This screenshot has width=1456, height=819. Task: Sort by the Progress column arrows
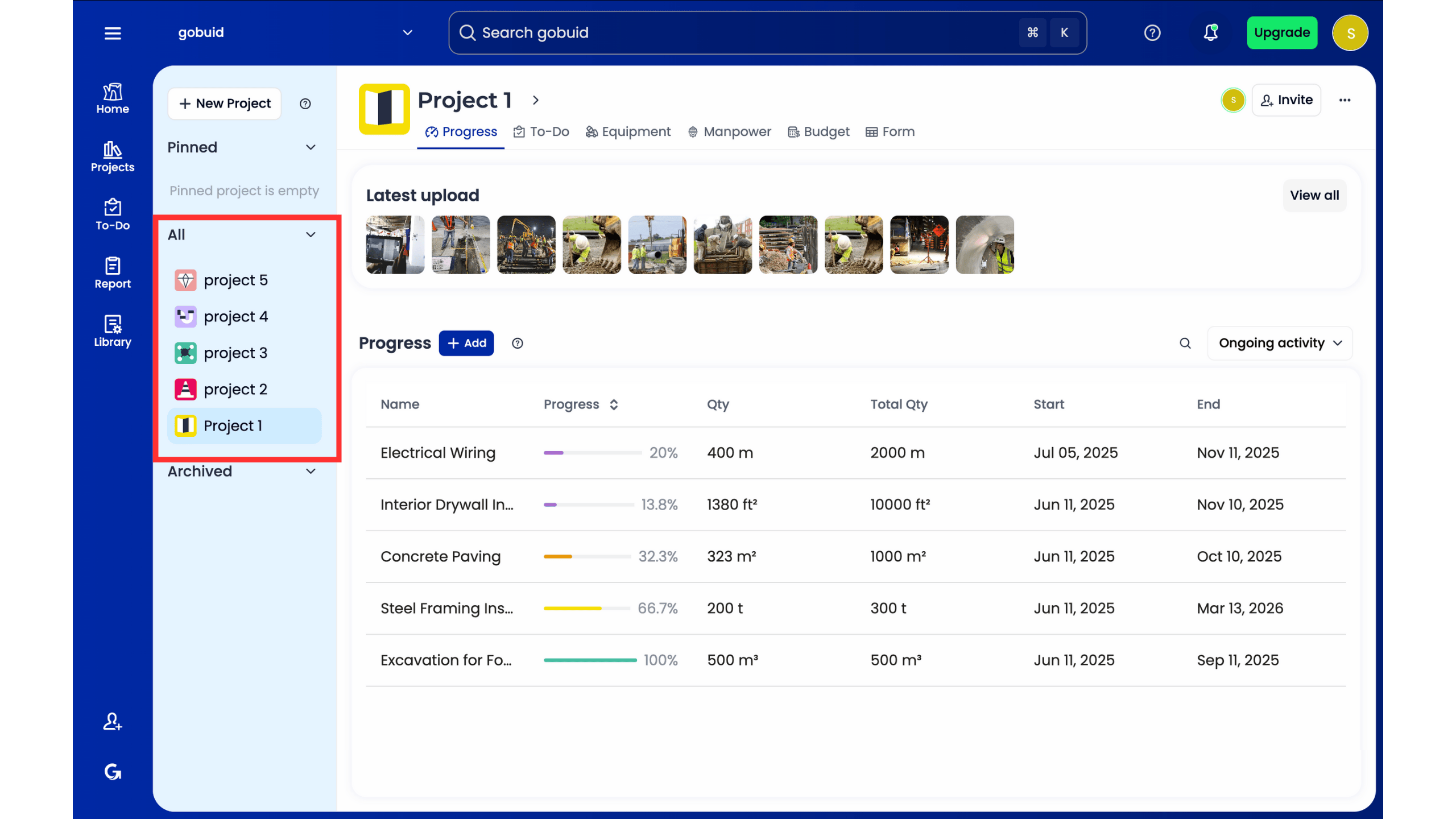click(x=614, y=404)
